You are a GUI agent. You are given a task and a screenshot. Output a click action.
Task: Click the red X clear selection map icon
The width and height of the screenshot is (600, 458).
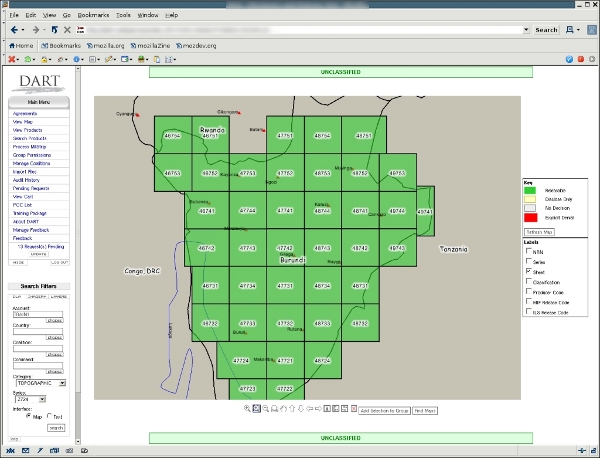[x=354, y=409]
